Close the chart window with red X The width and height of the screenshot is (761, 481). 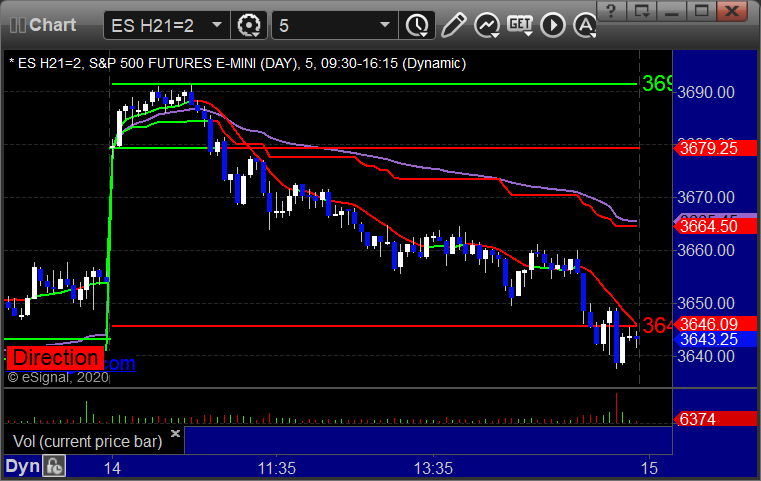[x=732, y=11]
